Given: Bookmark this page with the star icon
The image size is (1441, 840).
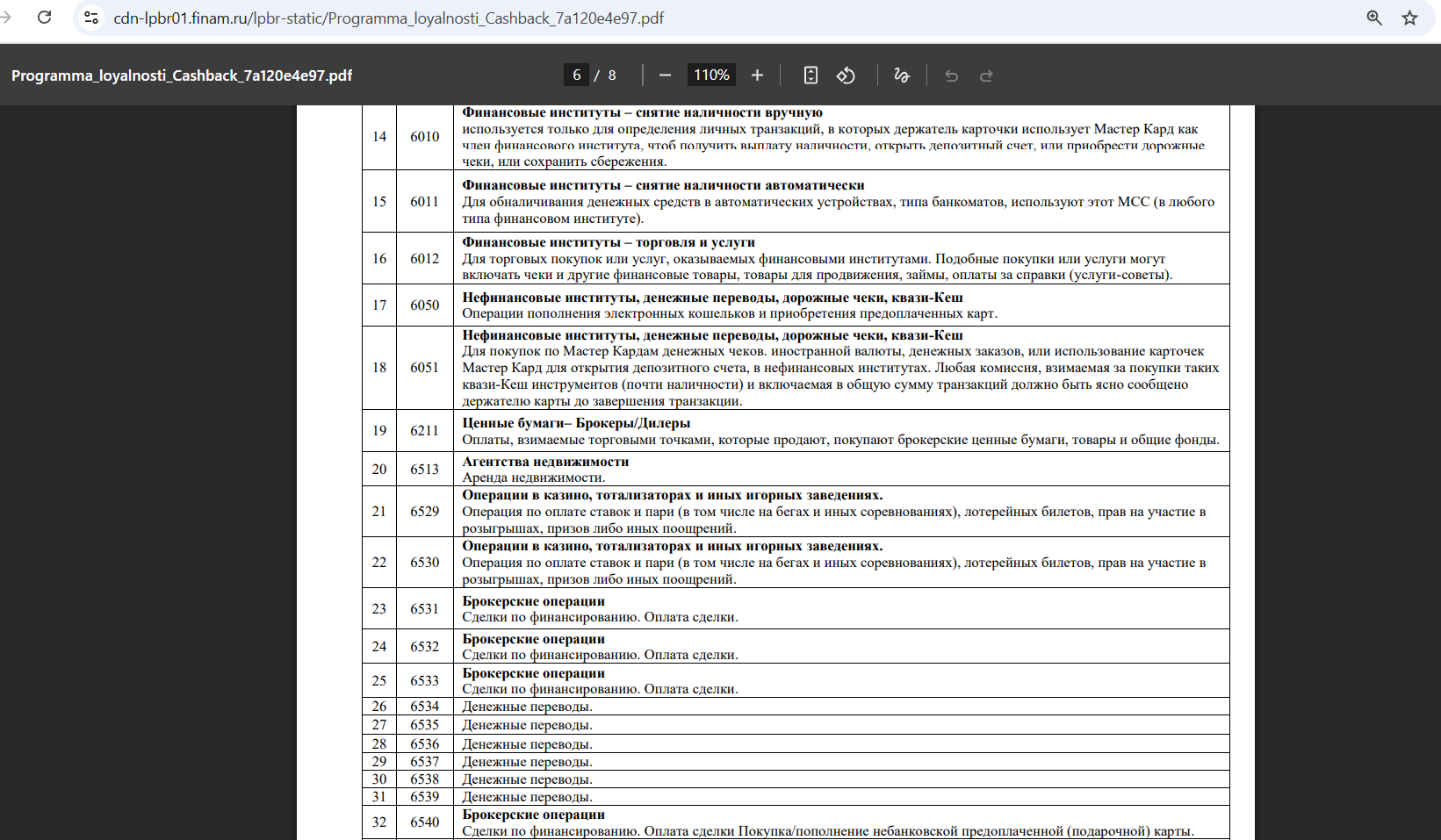Looking at the screenshot, I should [x=1409, y=18].
